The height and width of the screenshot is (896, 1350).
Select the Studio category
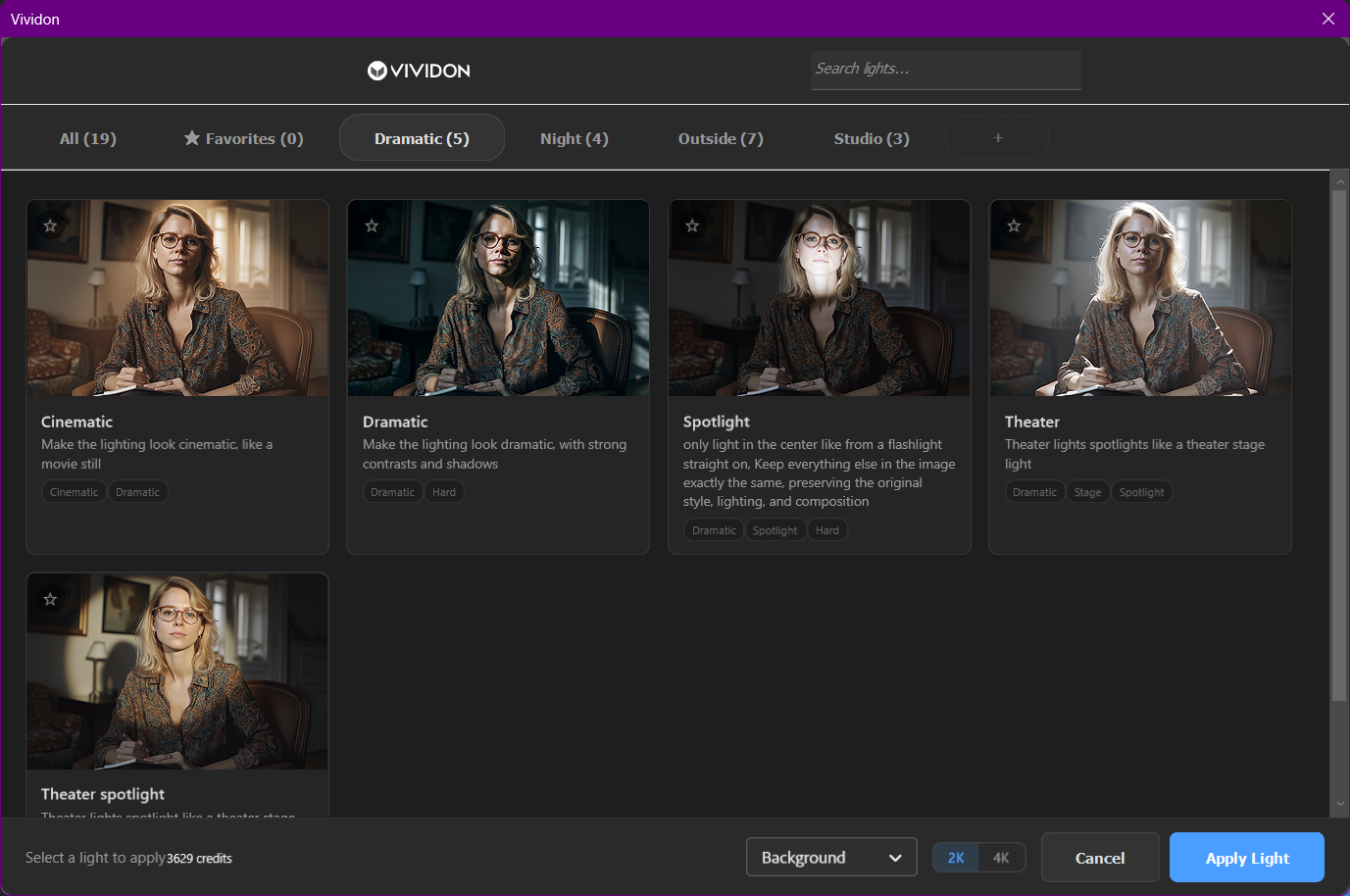click(871, 138)
